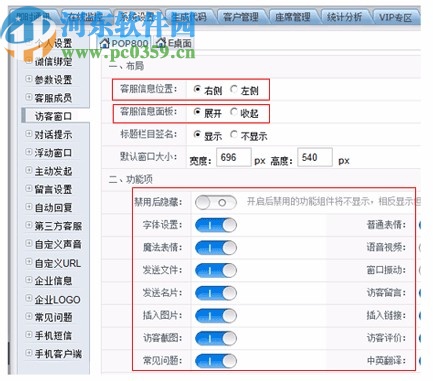This screenshot has width=433, height=381.
Task: Toggle the 禁用后隐藏 switch
Action: point(216,202)
